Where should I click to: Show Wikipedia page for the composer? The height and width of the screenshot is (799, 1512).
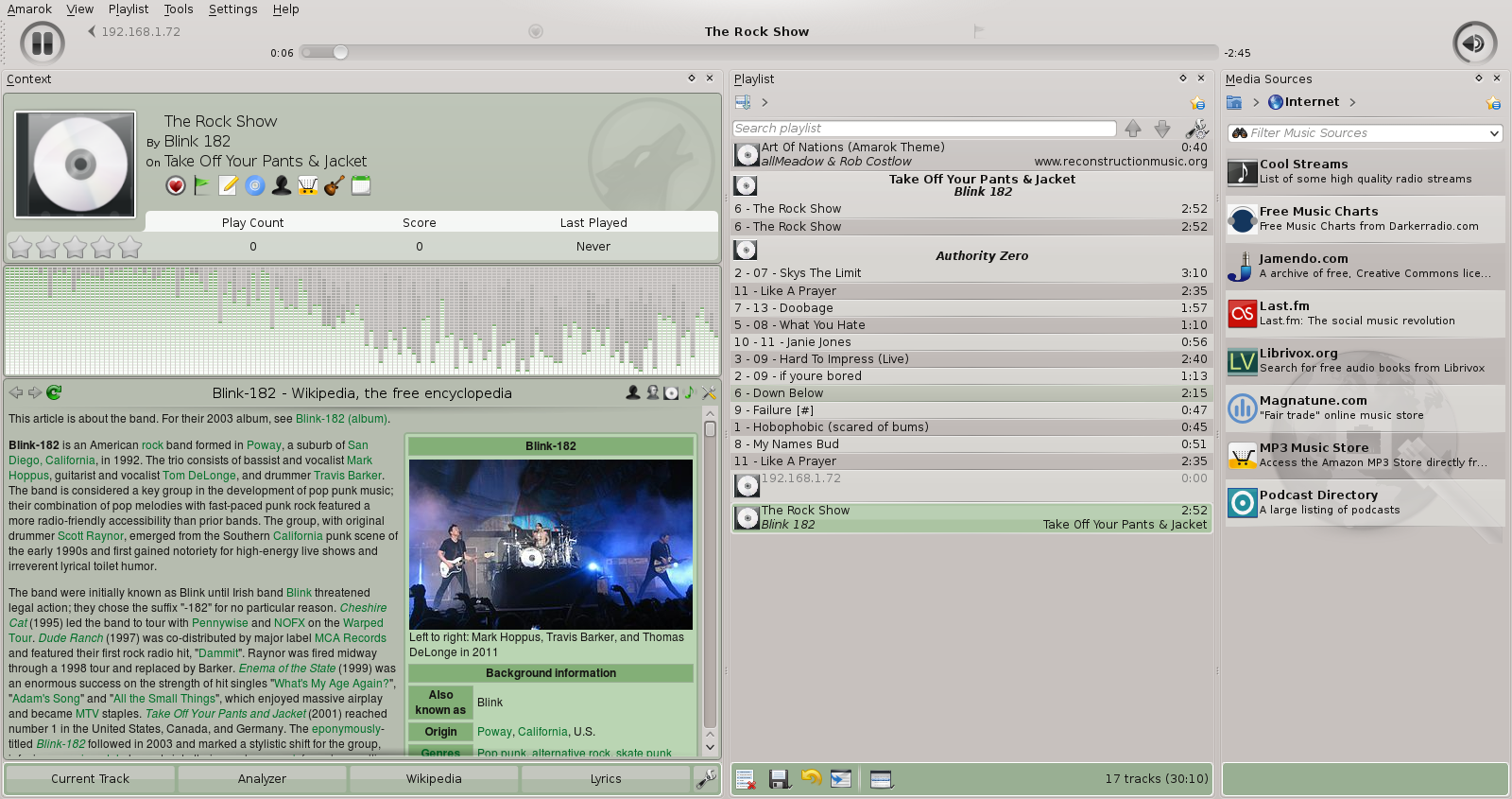tap(652, 392)
